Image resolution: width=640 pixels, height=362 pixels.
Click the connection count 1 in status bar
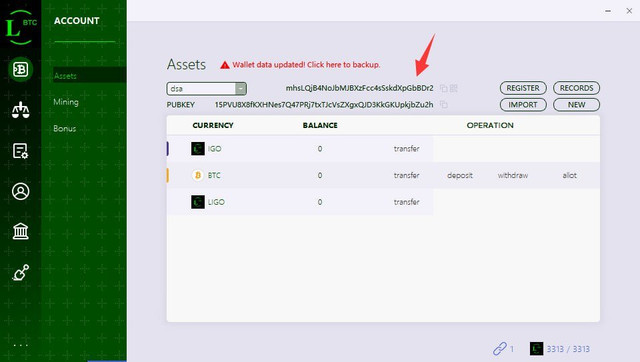[512, 349]
